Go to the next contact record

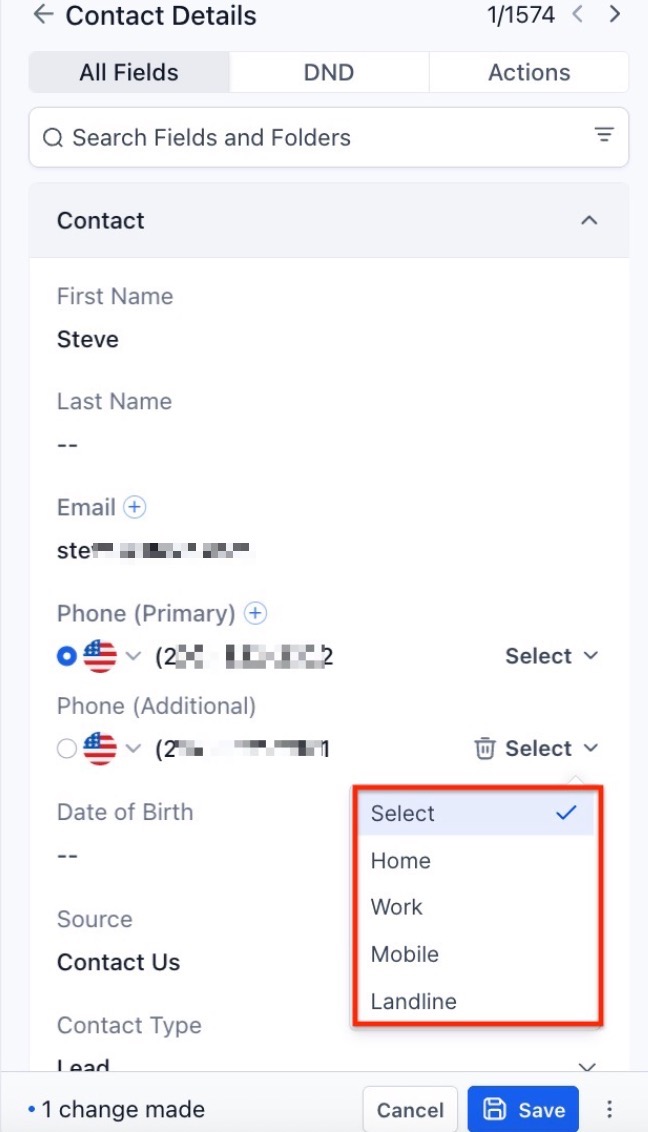615,15
